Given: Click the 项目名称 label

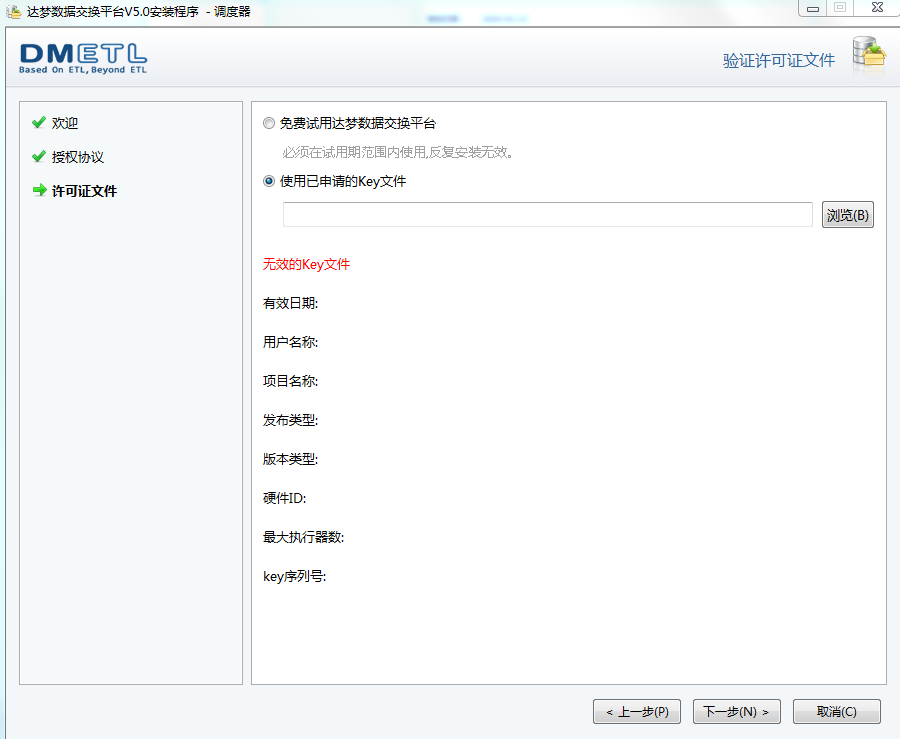Looking at the screenshot, I should click(x=290, y=382).
